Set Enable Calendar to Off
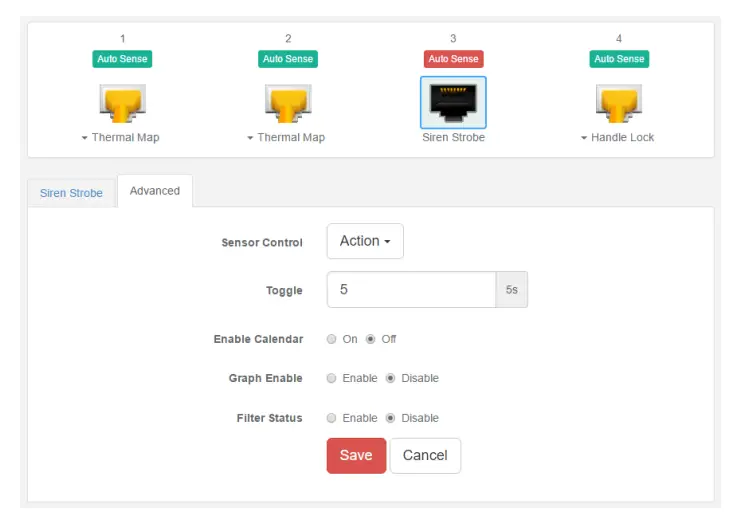Viewport: 745px width, 516px height. click(371, 339)
